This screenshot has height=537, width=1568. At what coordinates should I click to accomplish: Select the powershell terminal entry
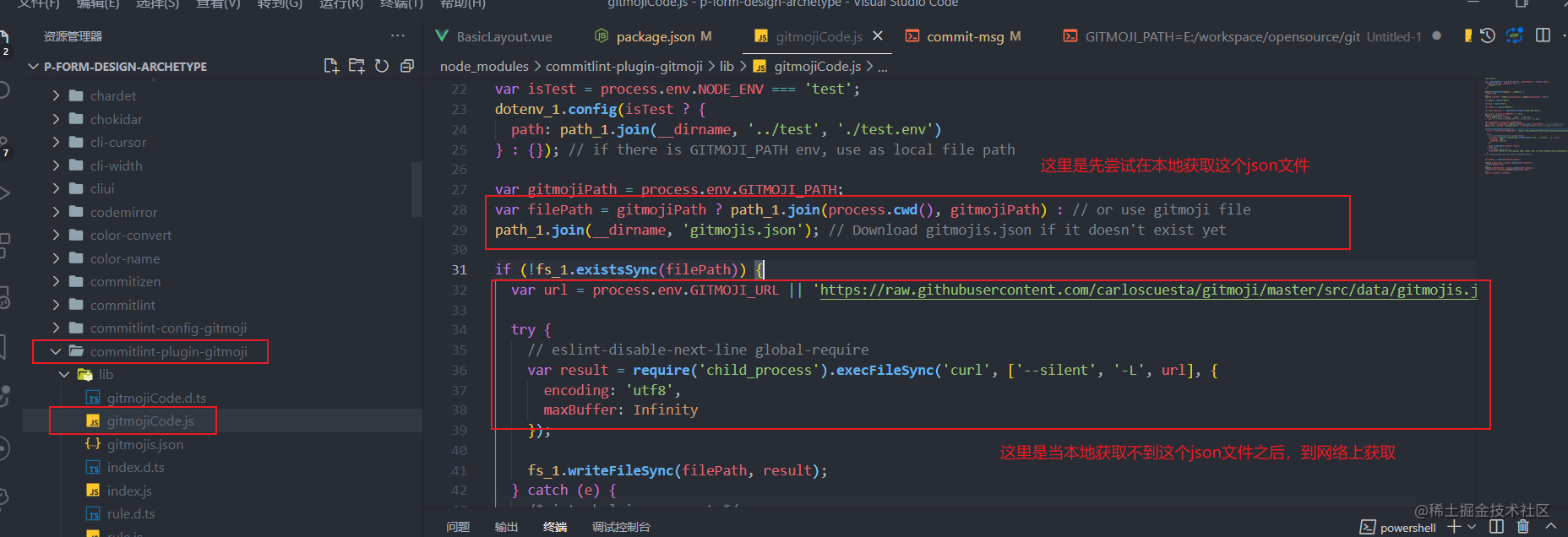point(1397,528)
